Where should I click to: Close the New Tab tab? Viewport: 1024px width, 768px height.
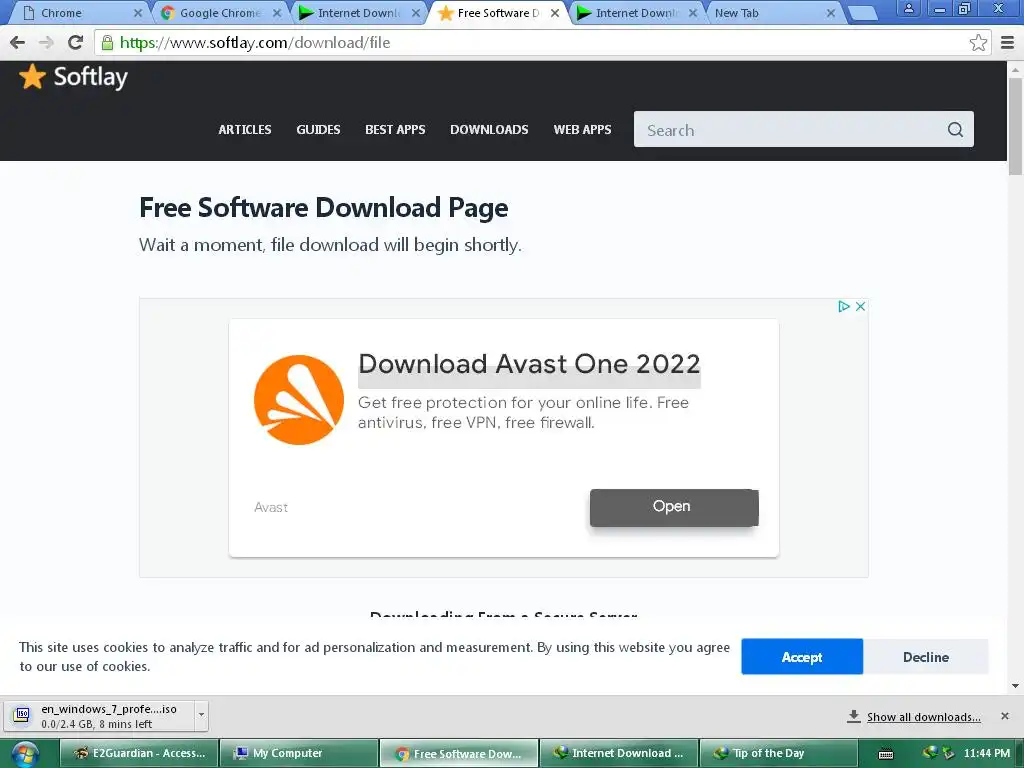click(x=831, y=12)
